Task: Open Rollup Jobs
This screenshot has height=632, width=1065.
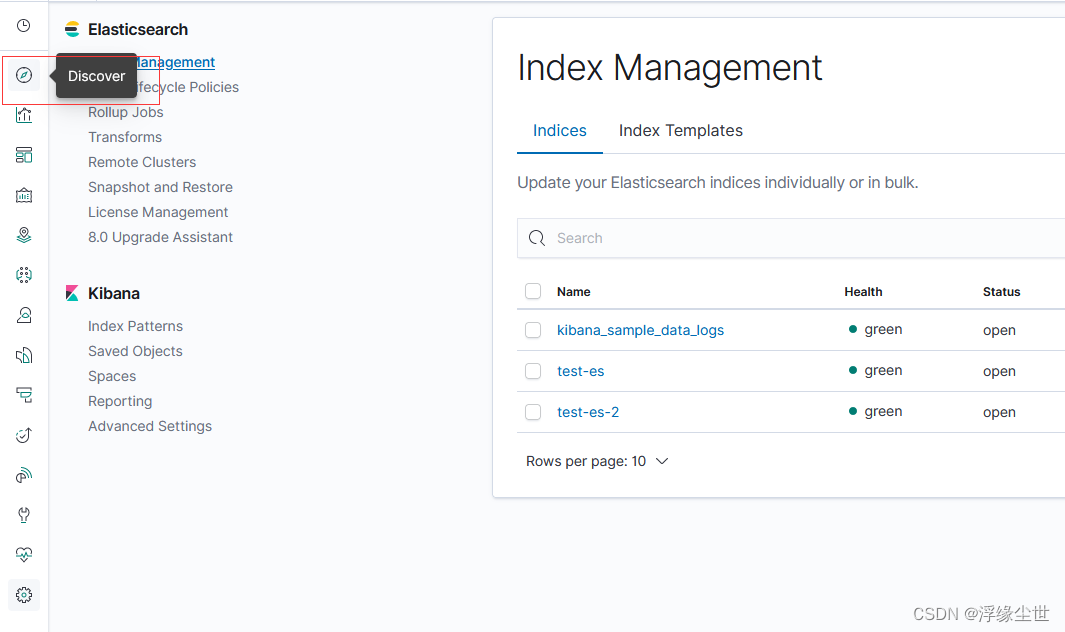Action: point(126,112)
